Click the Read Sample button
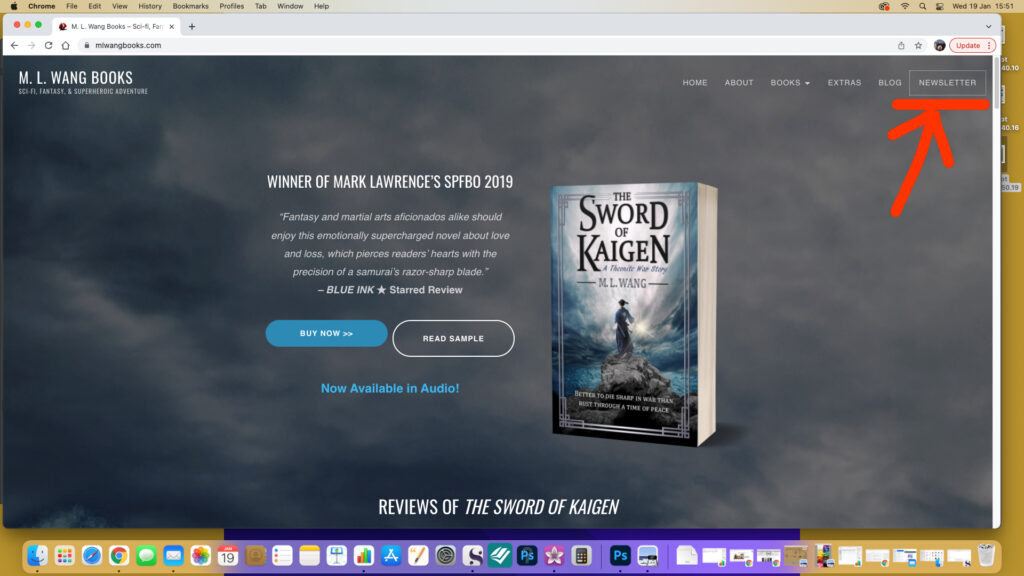1024x576 pixels. [453, 338]
